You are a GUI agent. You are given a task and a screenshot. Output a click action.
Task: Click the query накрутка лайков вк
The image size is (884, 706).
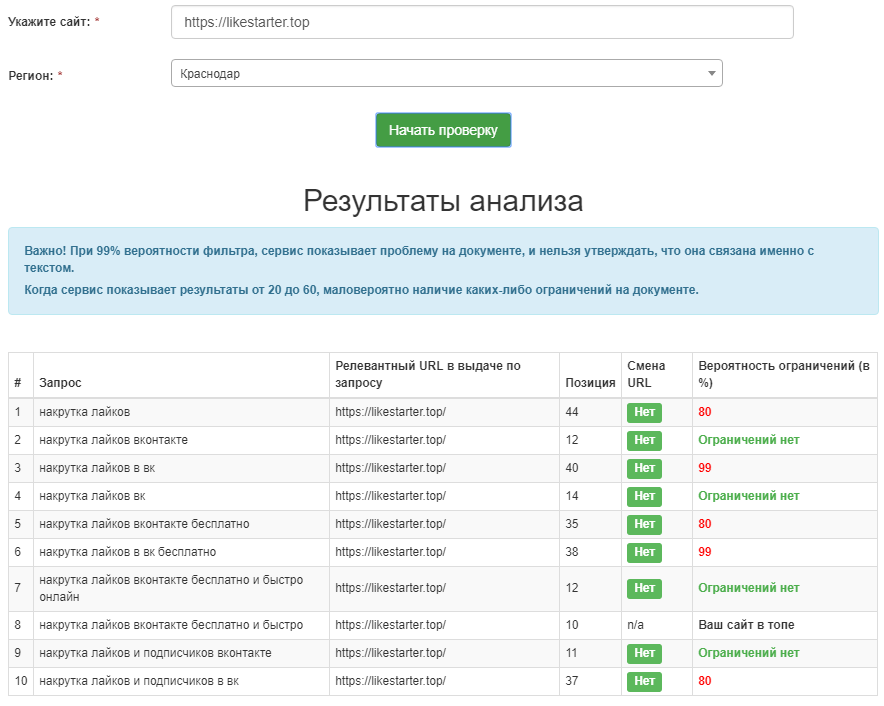click(x=93, y=496)
